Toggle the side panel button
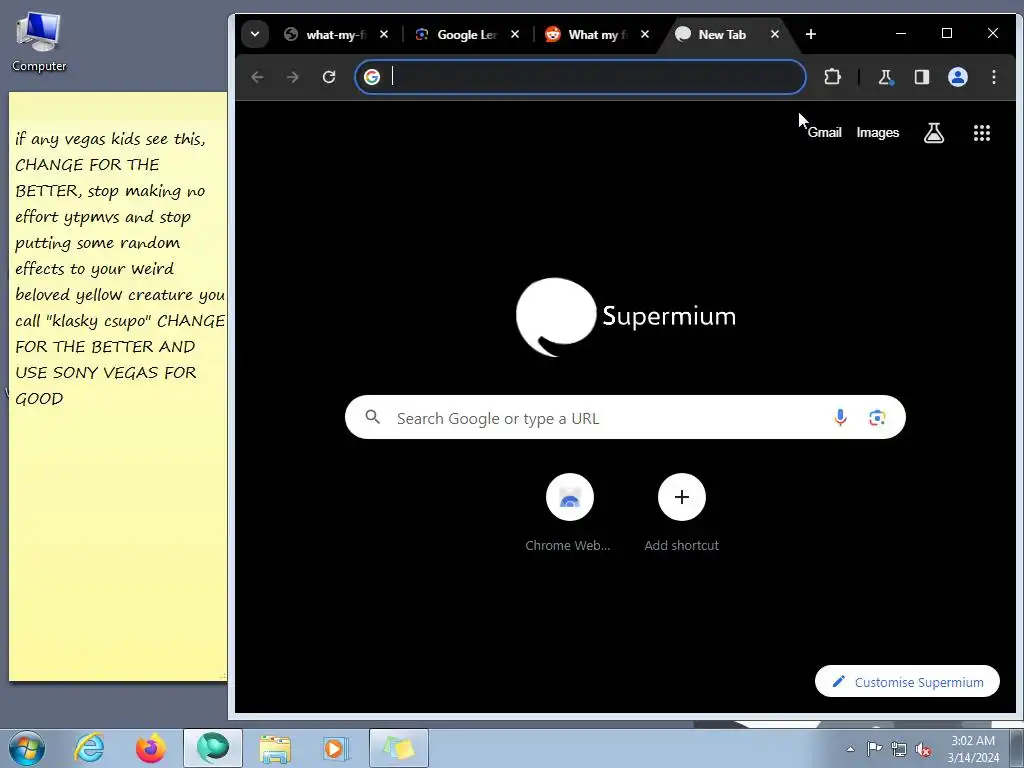 pyautogui.click(x=921, y=77)
